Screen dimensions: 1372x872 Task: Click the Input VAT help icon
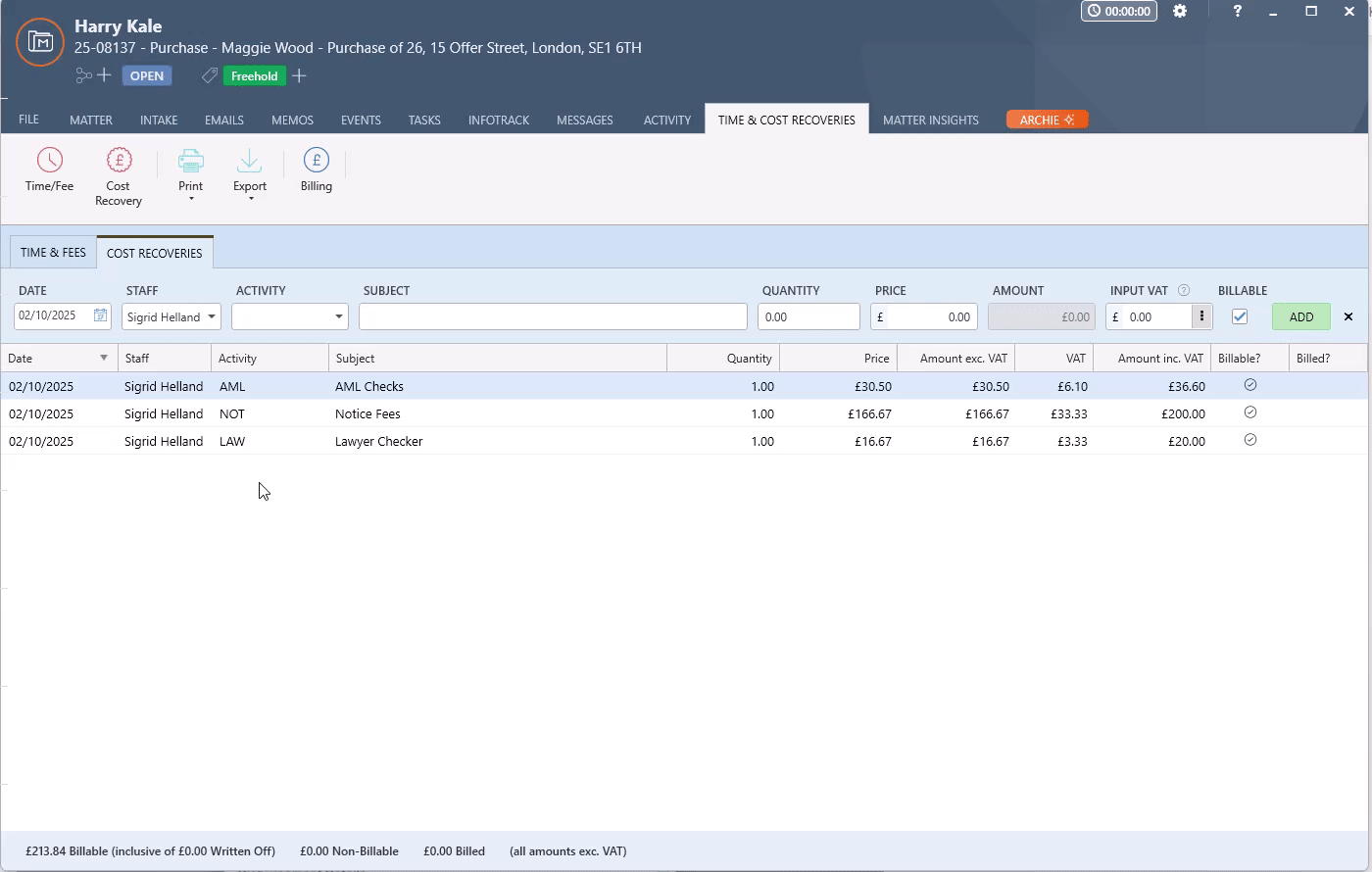(x=1184, y=290)
